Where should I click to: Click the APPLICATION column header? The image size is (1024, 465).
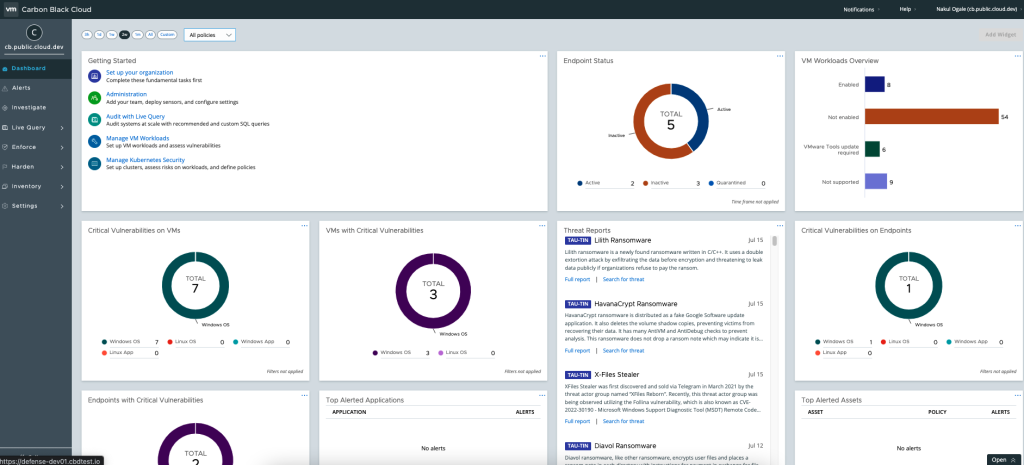[349, 412]
